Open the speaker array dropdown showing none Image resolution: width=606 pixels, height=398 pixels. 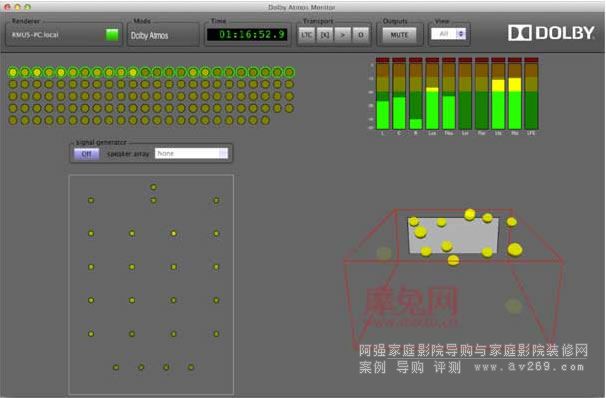[191, 153]
